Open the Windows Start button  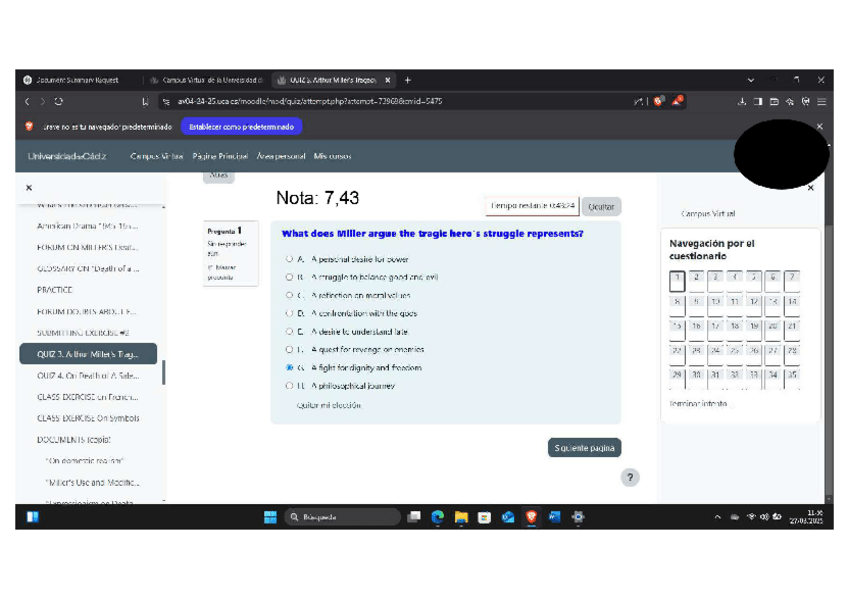click(270, 517)
